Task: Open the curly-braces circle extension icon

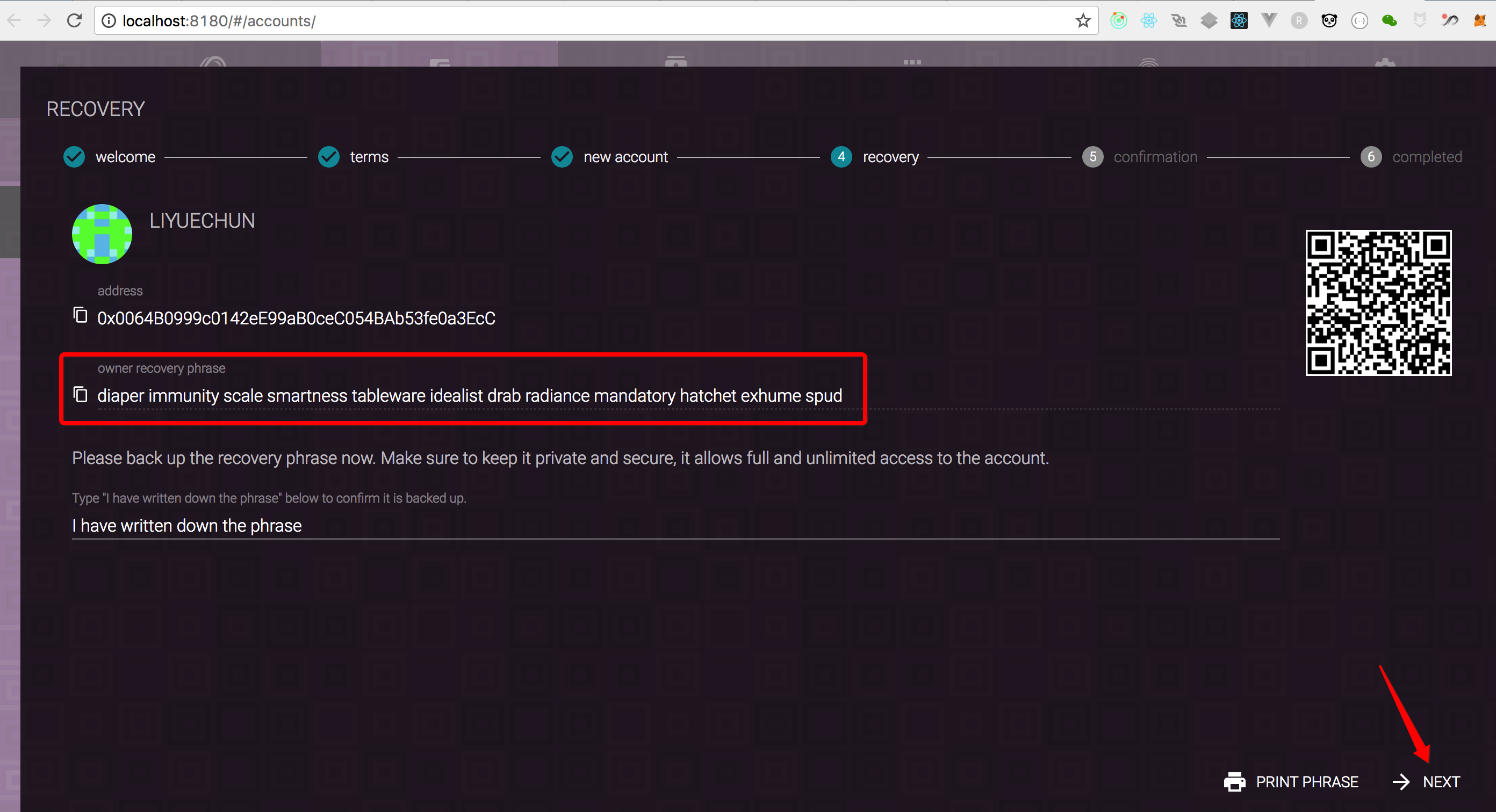Action: (1360, 21)
